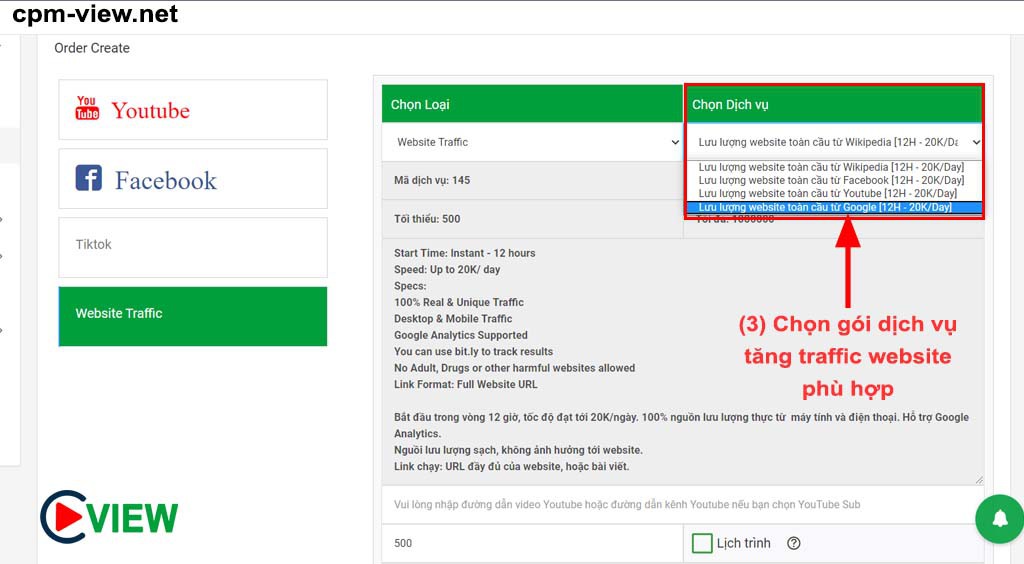Click the YouTube logo icon
Screen dimensions: 1024x564
[x=87, y=108]
